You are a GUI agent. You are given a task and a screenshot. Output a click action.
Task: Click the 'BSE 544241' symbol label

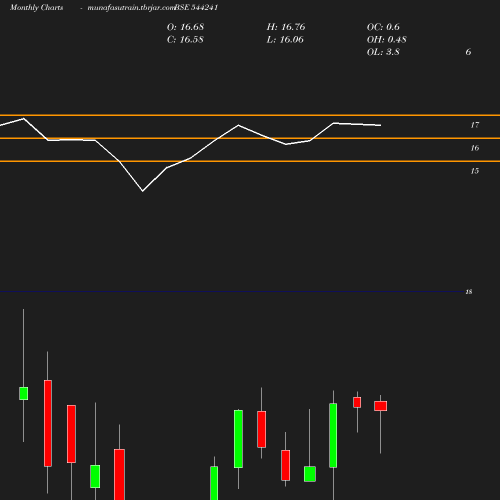coord(196,8)
